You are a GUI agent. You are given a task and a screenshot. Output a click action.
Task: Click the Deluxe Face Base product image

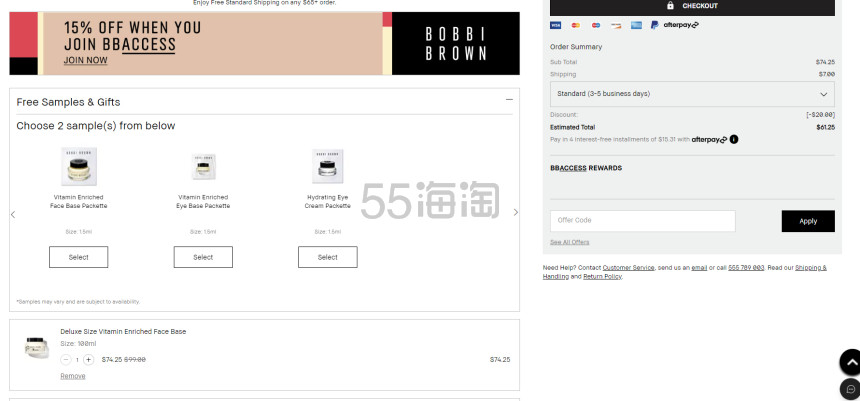(37, 348)
